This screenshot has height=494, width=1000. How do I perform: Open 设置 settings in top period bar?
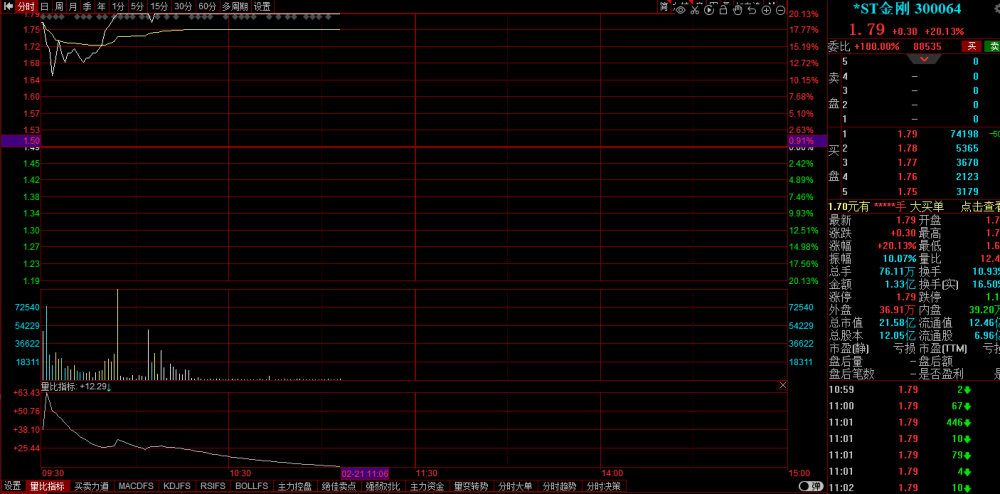[x=262, y=6]
